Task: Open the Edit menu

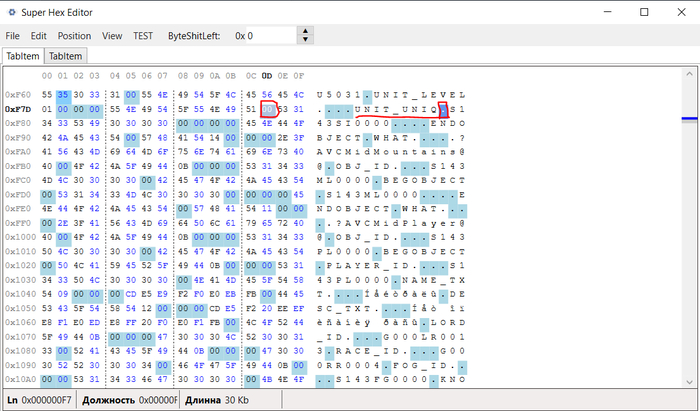Action: [x=38, y=35]
